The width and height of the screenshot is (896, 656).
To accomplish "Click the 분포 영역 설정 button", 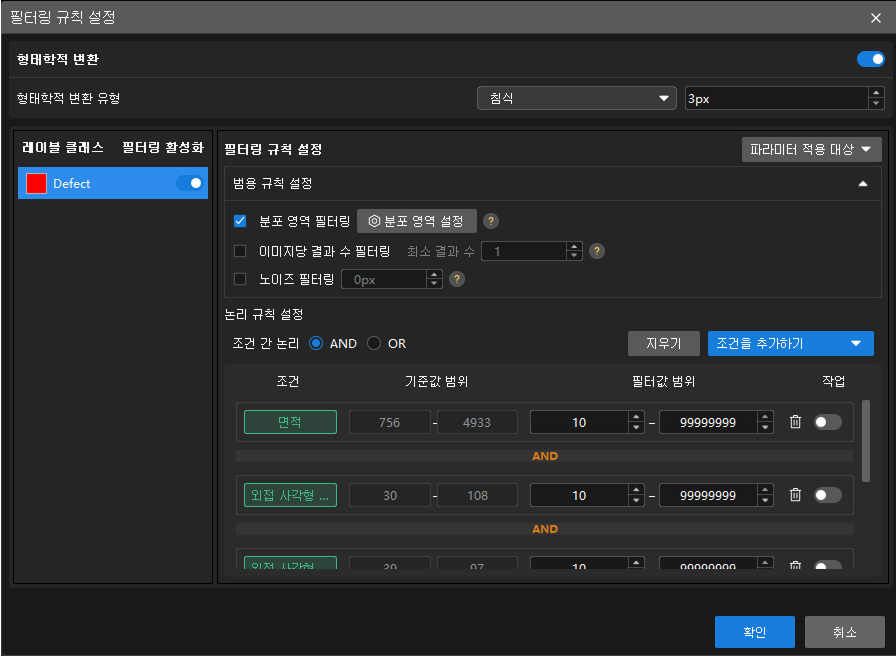I will (x=417, y=221).
